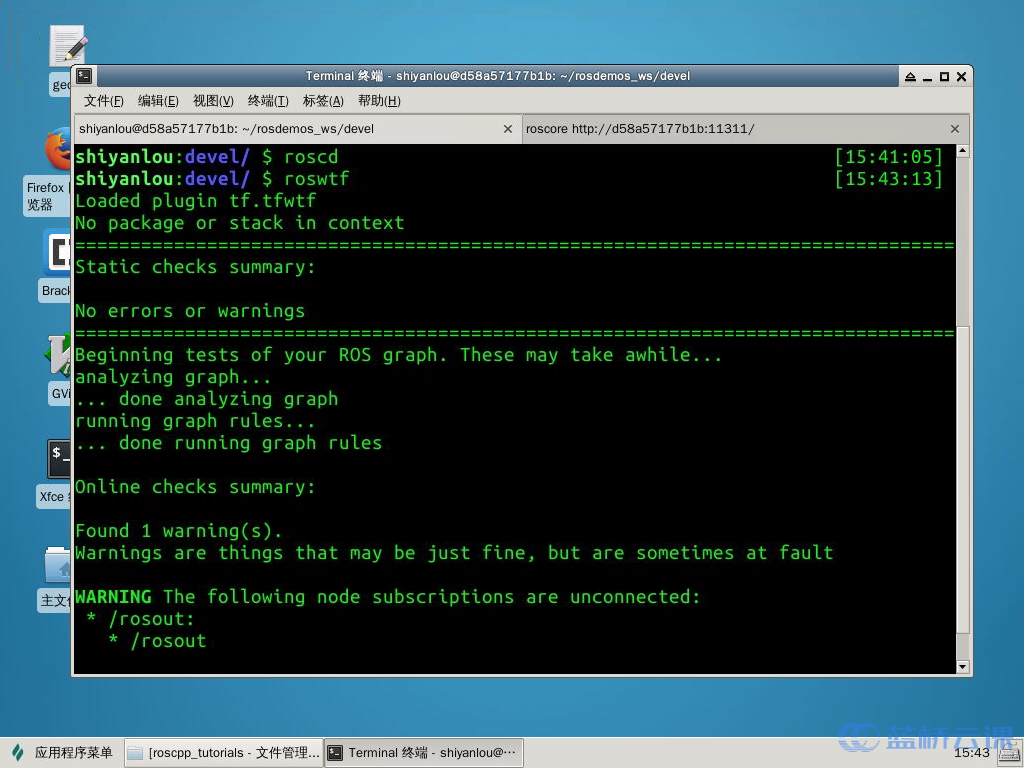This screenshot has height=768, width=1024.
Task: Switch to the roscpp_tutorials file manager taskbar item
Action: [223, 753]
